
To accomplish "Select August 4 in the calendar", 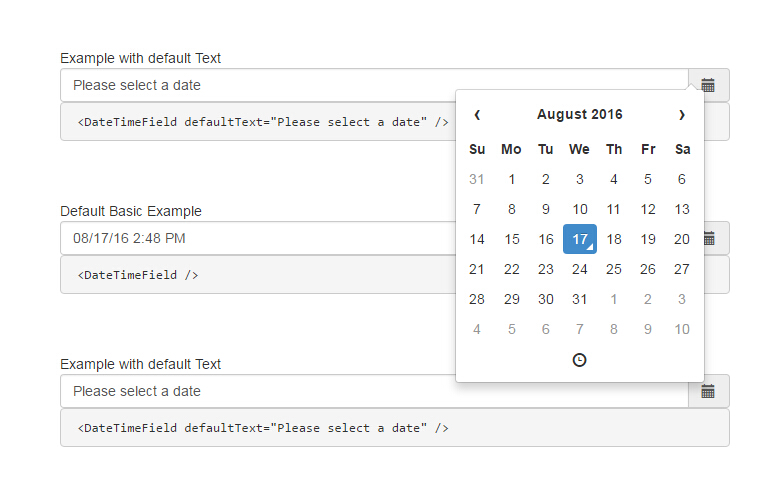I will tap(614, 180).
